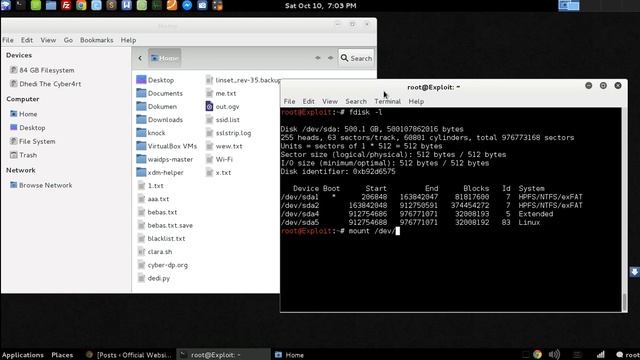Select the waidps-master folder
640x360 pixels.
click(x=165, y=159)
